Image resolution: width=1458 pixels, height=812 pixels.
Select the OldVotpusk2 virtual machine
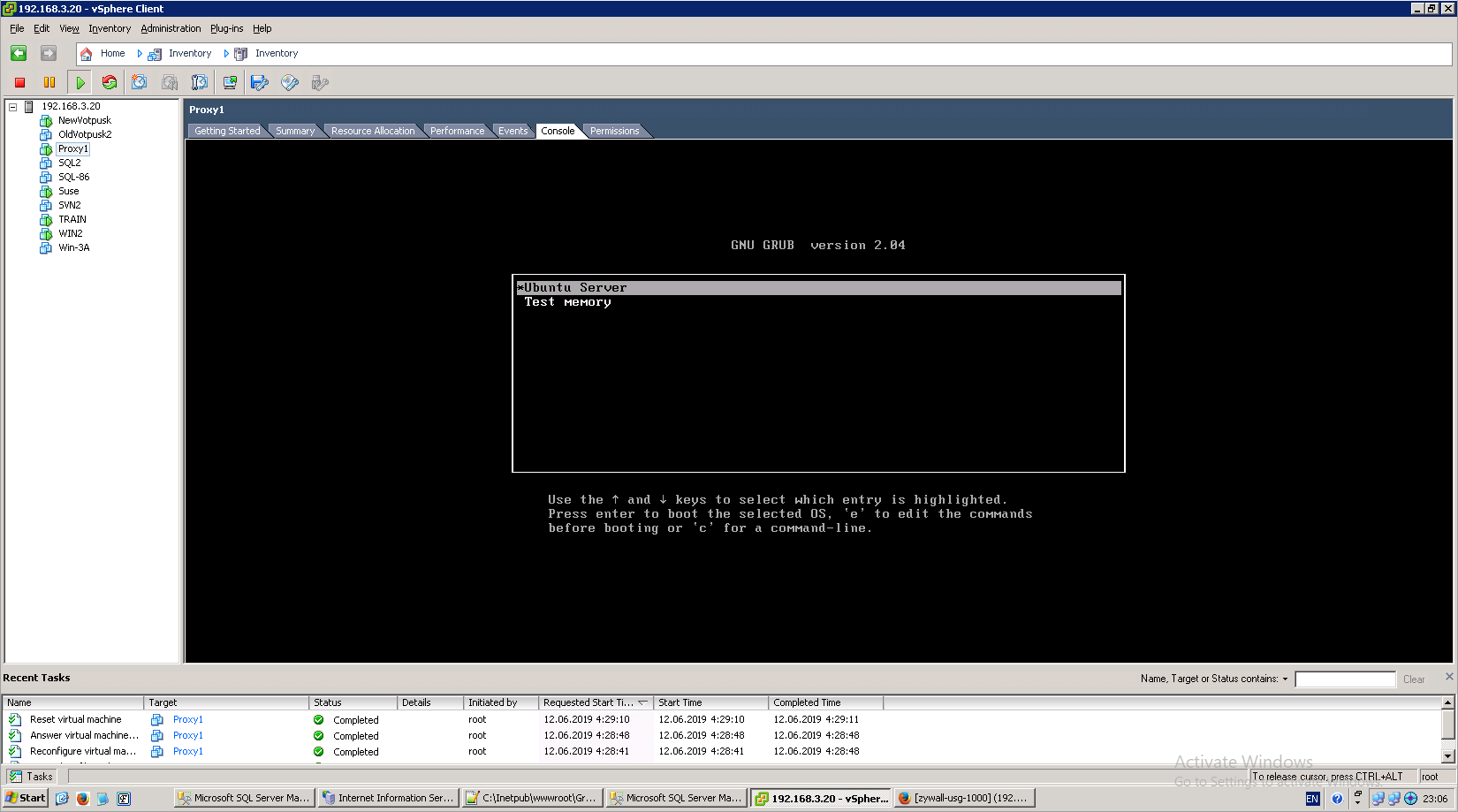pos(85,134)
